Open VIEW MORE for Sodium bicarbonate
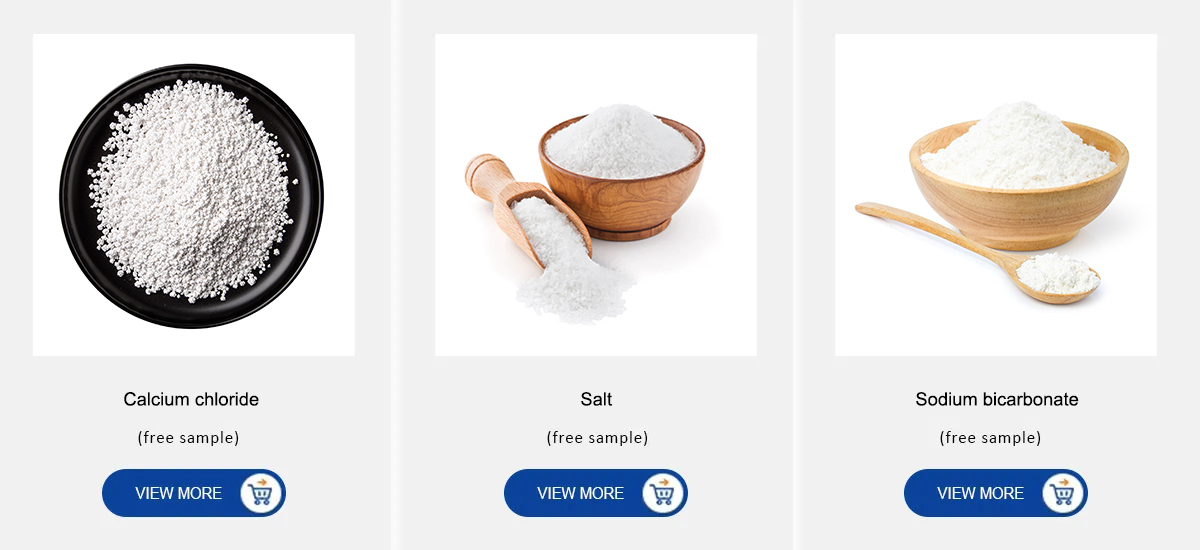Image resolution: width=1200 pixels, height=550 pixels. click(981, 493)
